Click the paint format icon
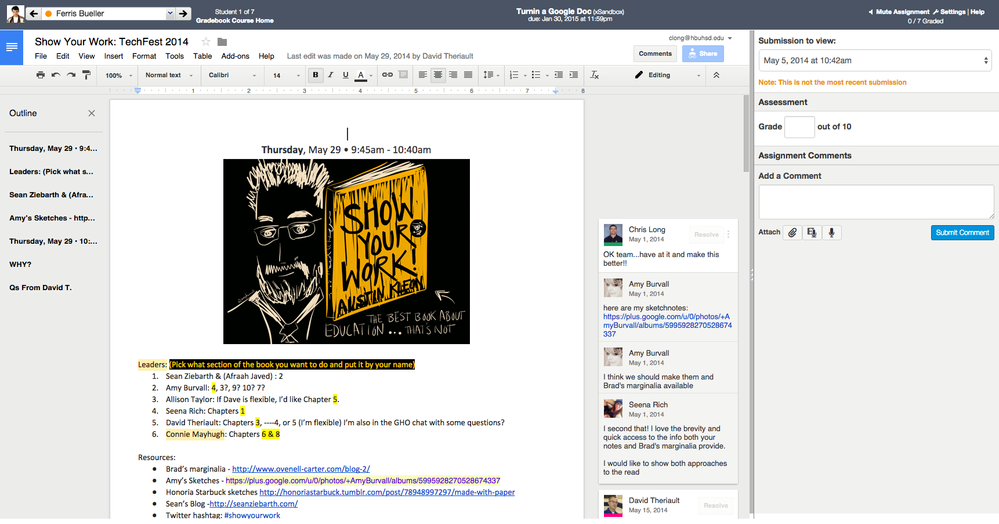Viewport: 999px width, 524px height. [x=87, y=75]
